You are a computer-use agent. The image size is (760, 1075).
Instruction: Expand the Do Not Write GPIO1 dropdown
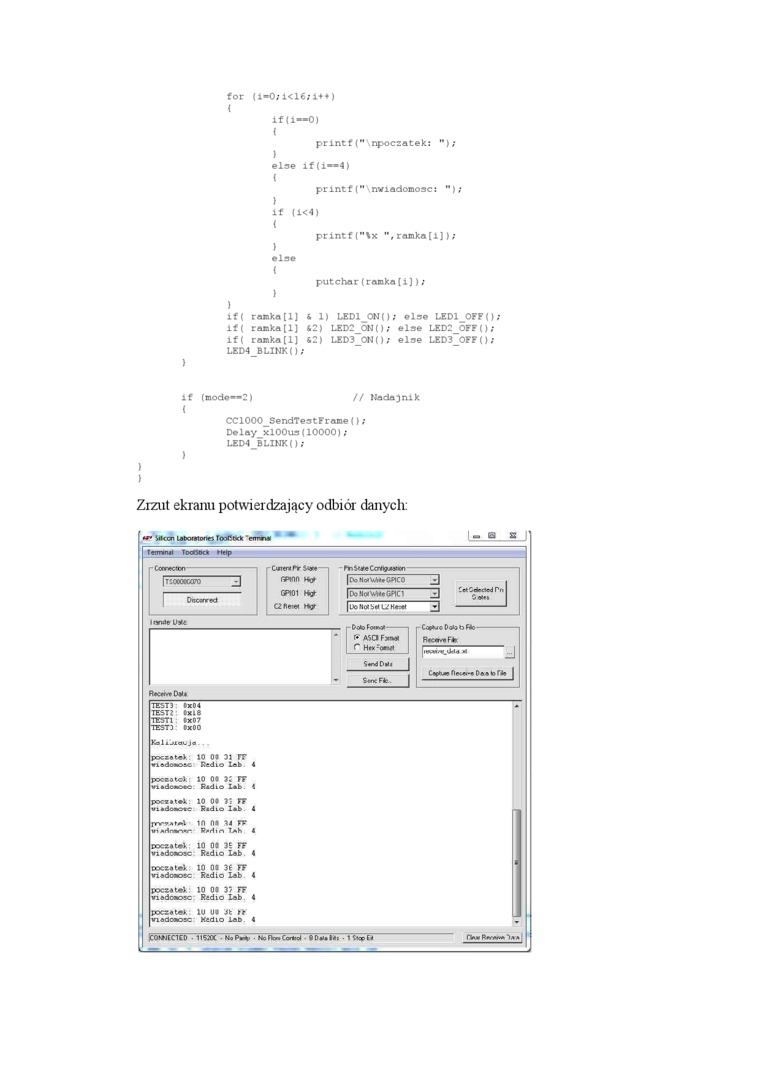click(435, 593)
